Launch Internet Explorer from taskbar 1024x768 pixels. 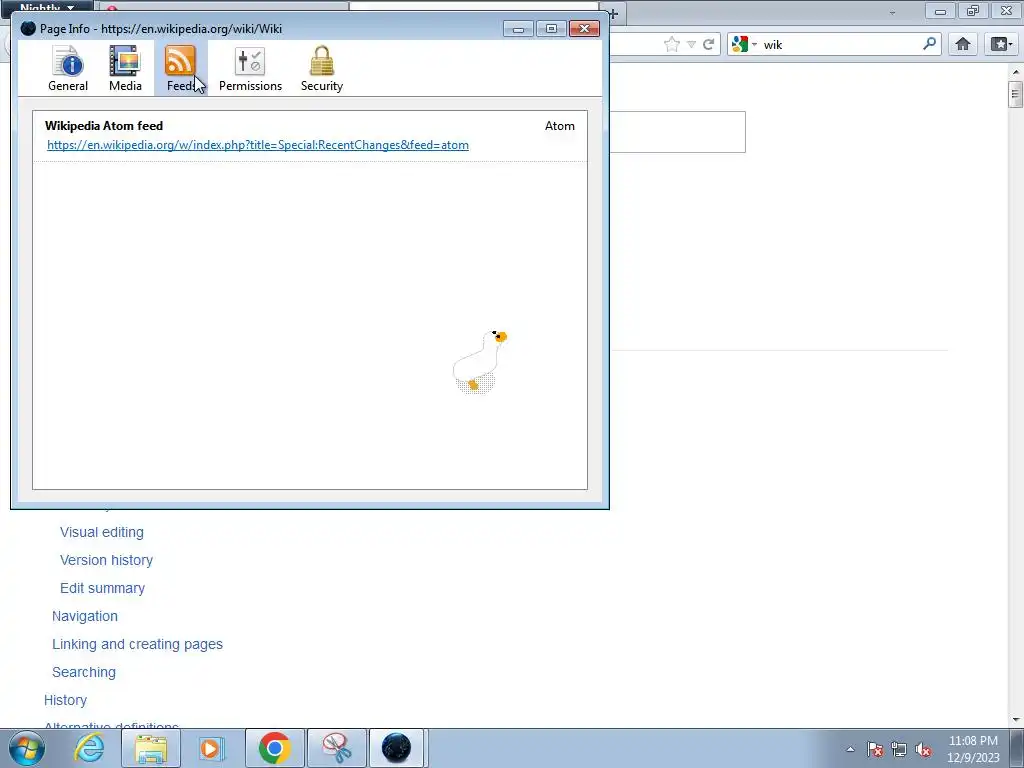click(x=89, y=748)
